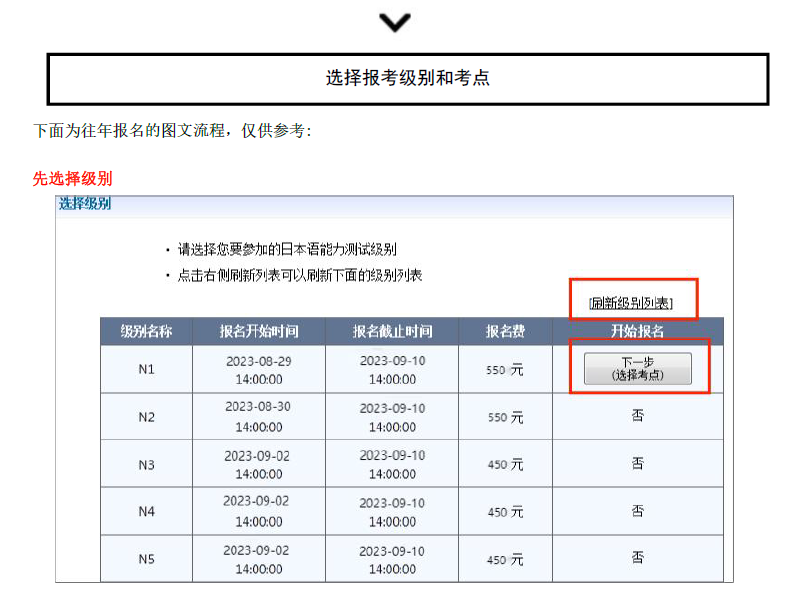Click the 报名开始时间 column header

pos(259,331)
